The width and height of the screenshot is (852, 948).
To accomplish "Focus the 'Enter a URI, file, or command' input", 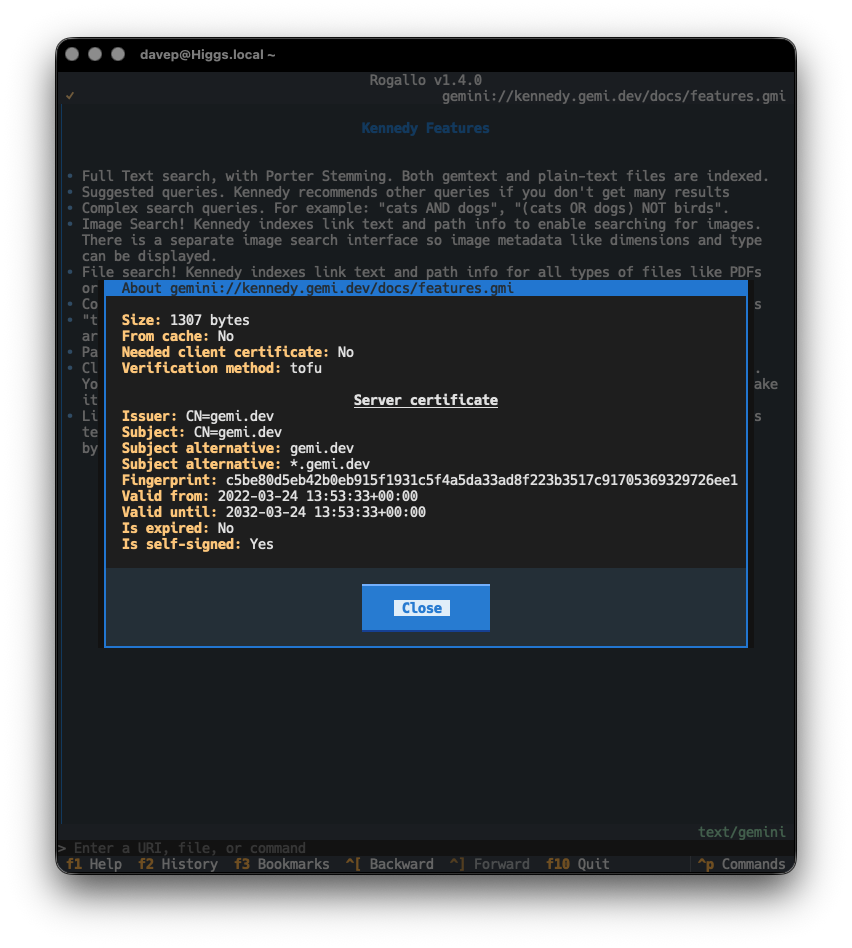I will click(425, 848).
